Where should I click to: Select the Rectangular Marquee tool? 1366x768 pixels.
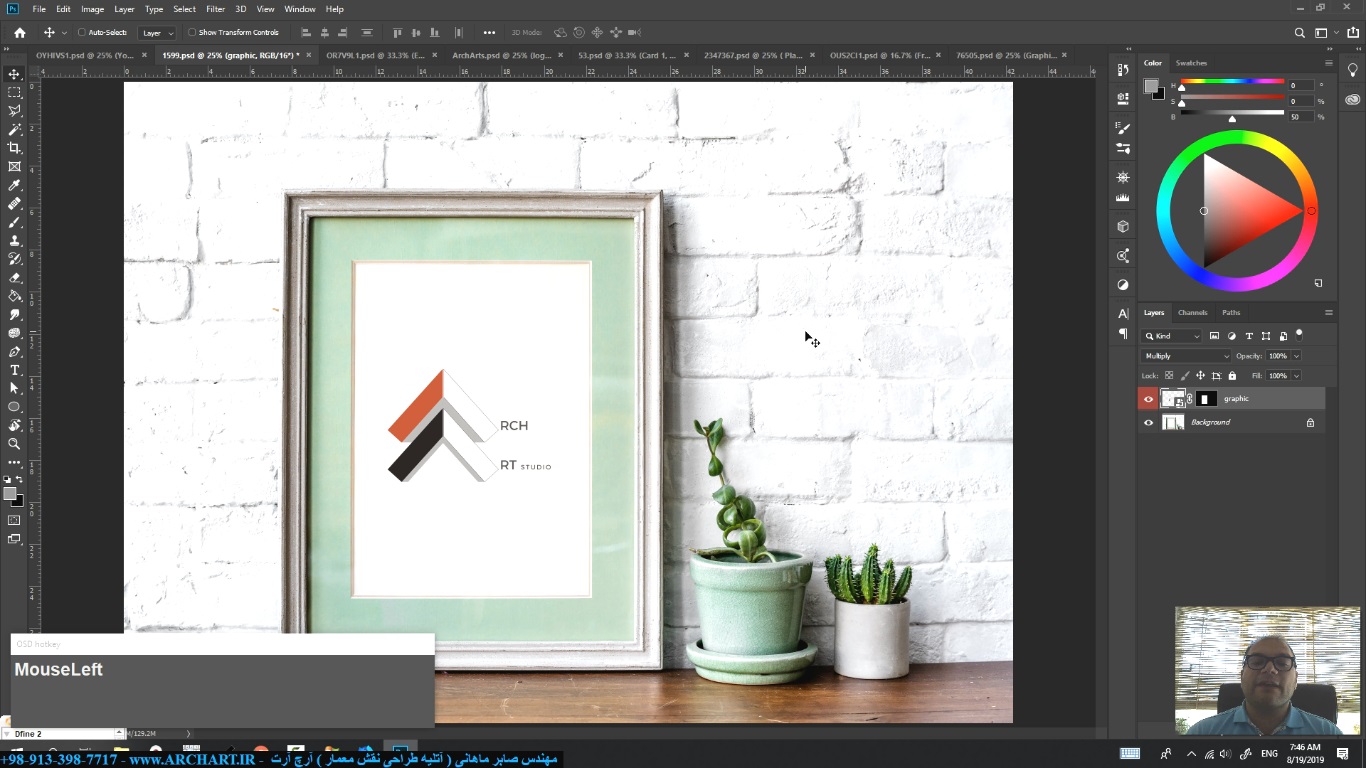pos(14,92)
